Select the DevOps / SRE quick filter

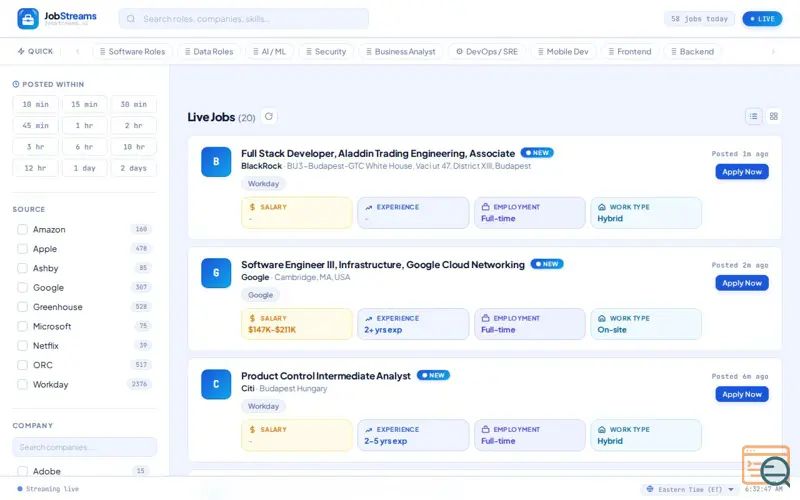[487, 52]
